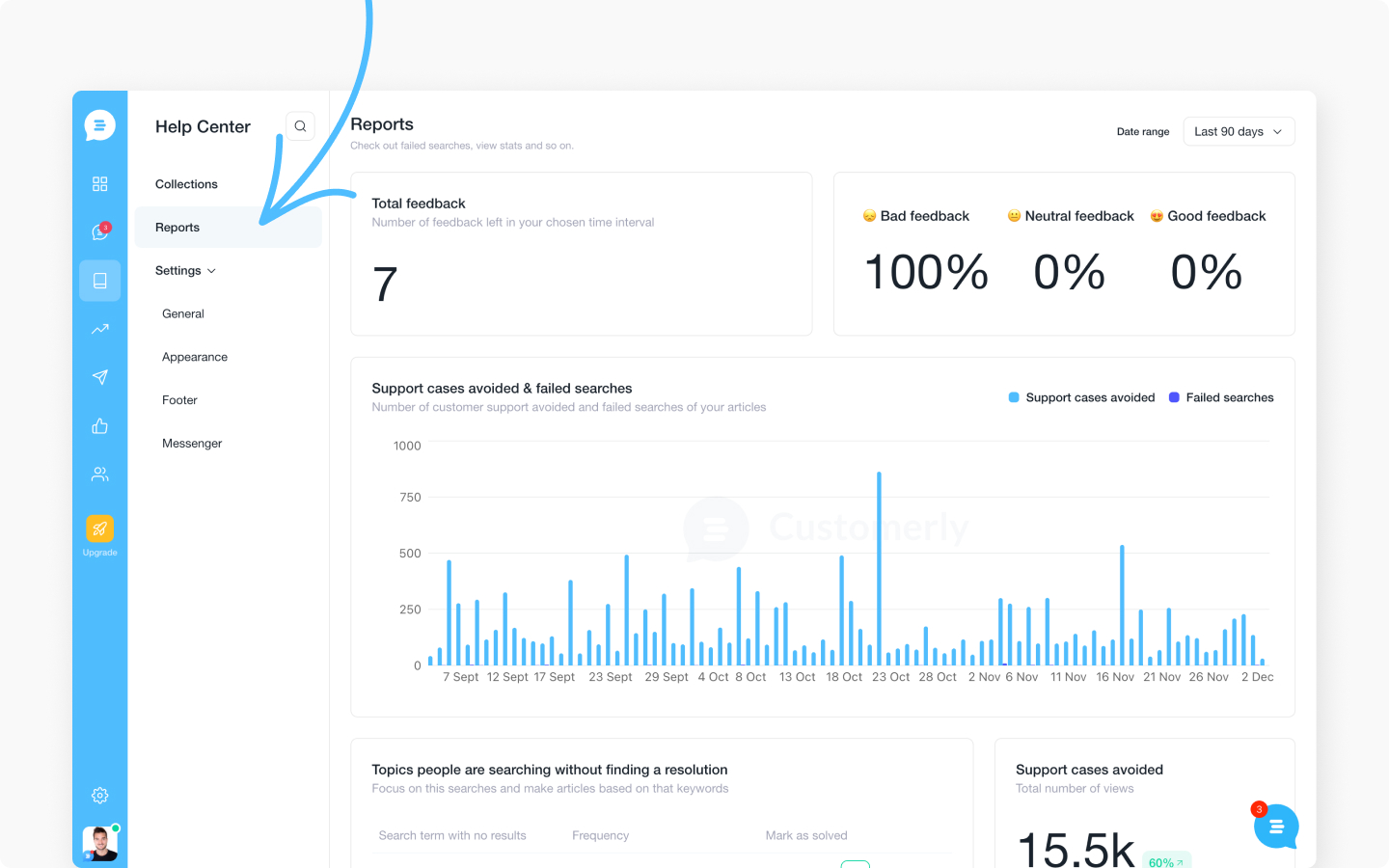
Task: Click the Total feedback value 7
Action: tap(385, 285)
